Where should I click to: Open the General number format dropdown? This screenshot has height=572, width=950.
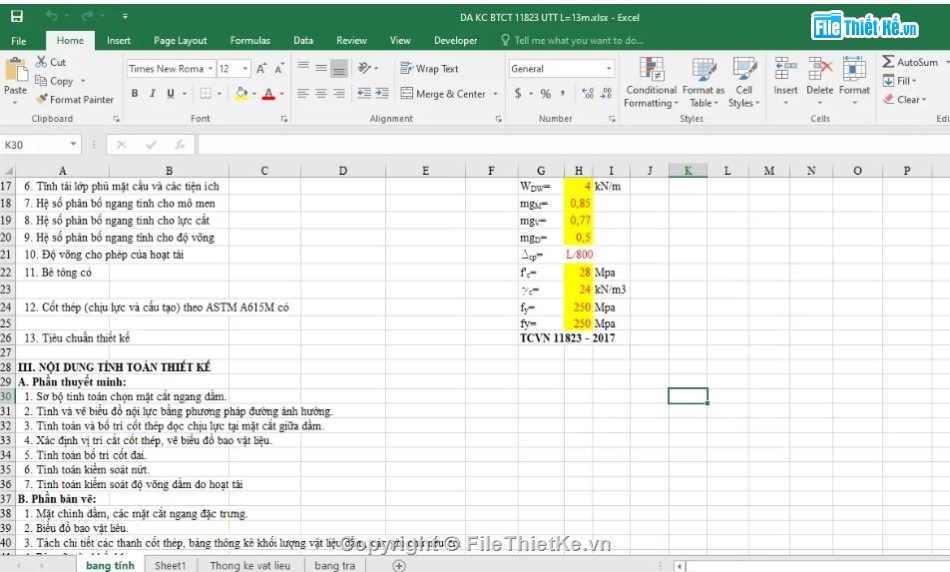(x=608, y=68)
